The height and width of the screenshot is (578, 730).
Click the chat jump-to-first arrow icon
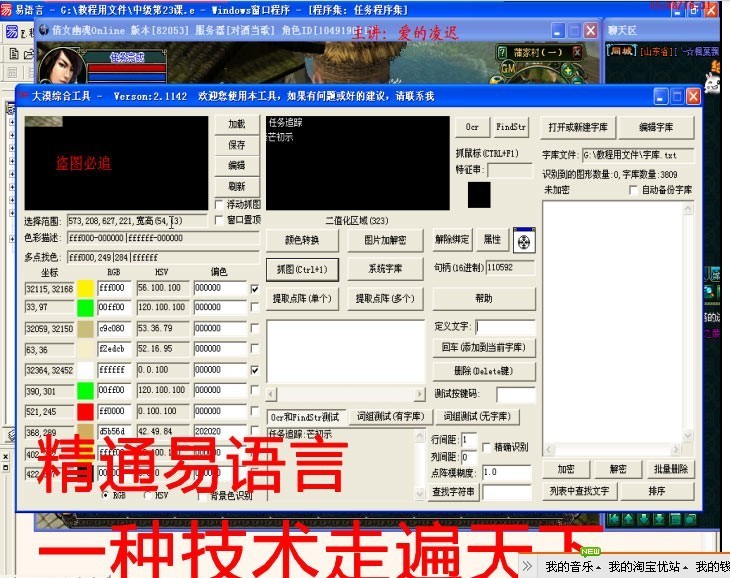(614, 519)
